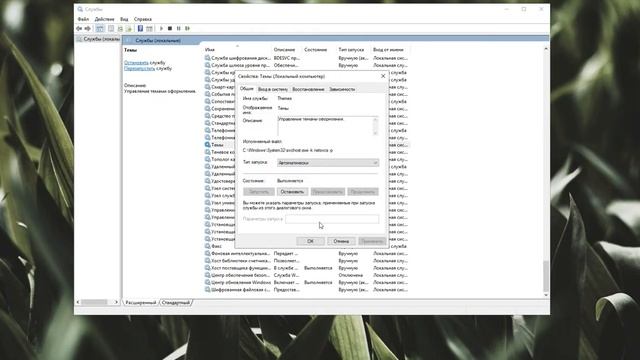Click icon of Служба шифрования диск... row

coord(208,58)
